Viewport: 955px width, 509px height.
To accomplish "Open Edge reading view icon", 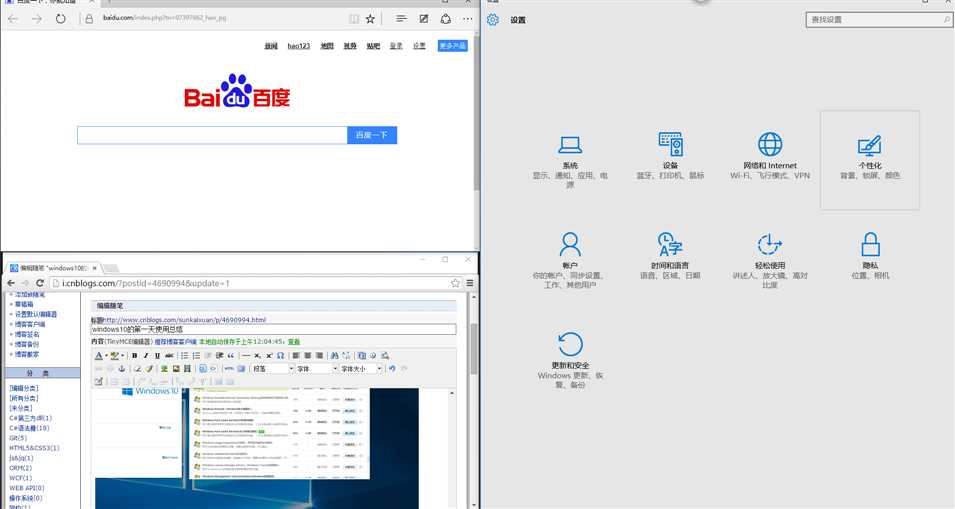I will [x=354, y=19].
